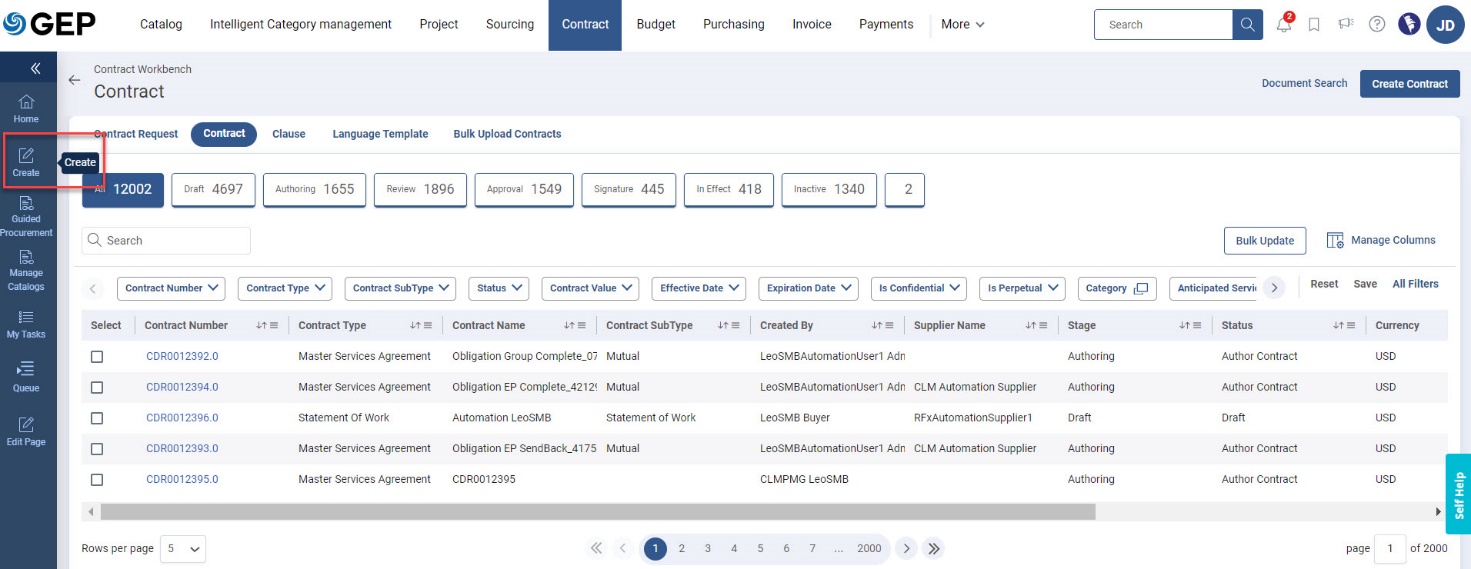
Task: Click the search magnifier button in header
Action: pos(1247,25)
